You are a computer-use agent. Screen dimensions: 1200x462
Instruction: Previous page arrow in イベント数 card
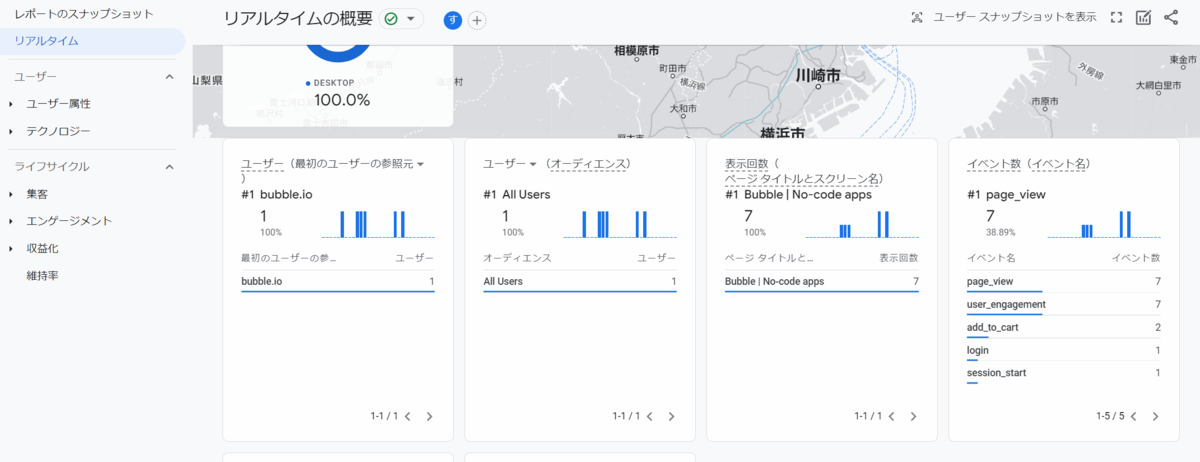point(1133,416)
